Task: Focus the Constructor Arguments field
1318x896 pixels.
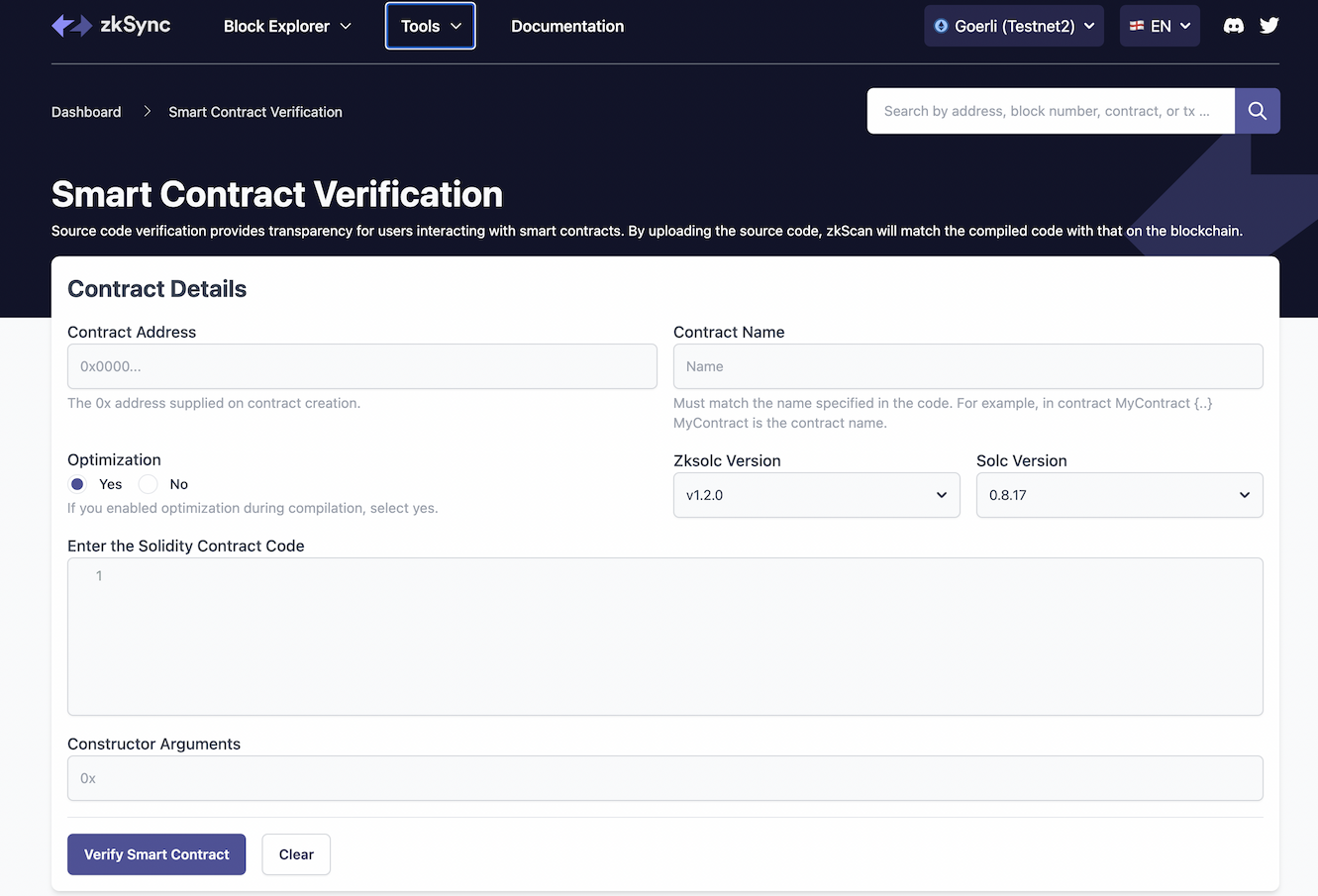Action: (665, 778)
